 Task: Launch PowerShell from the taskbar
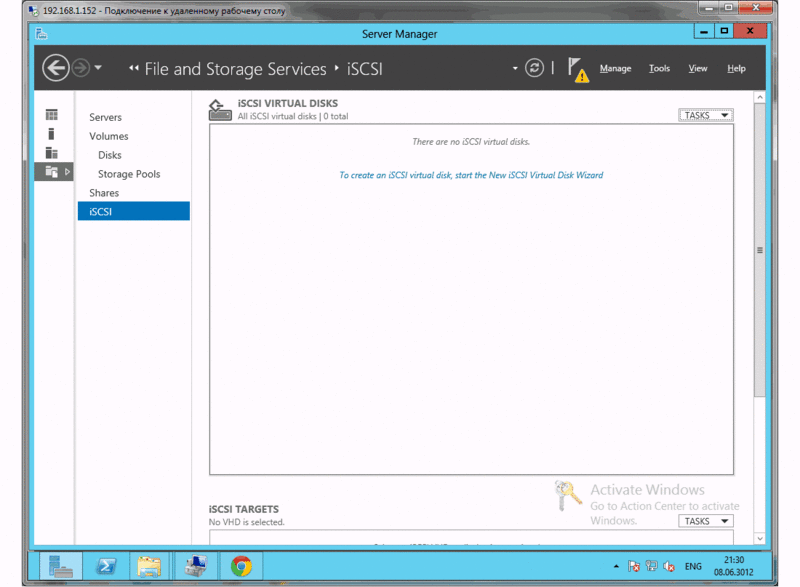pos(106,566)
